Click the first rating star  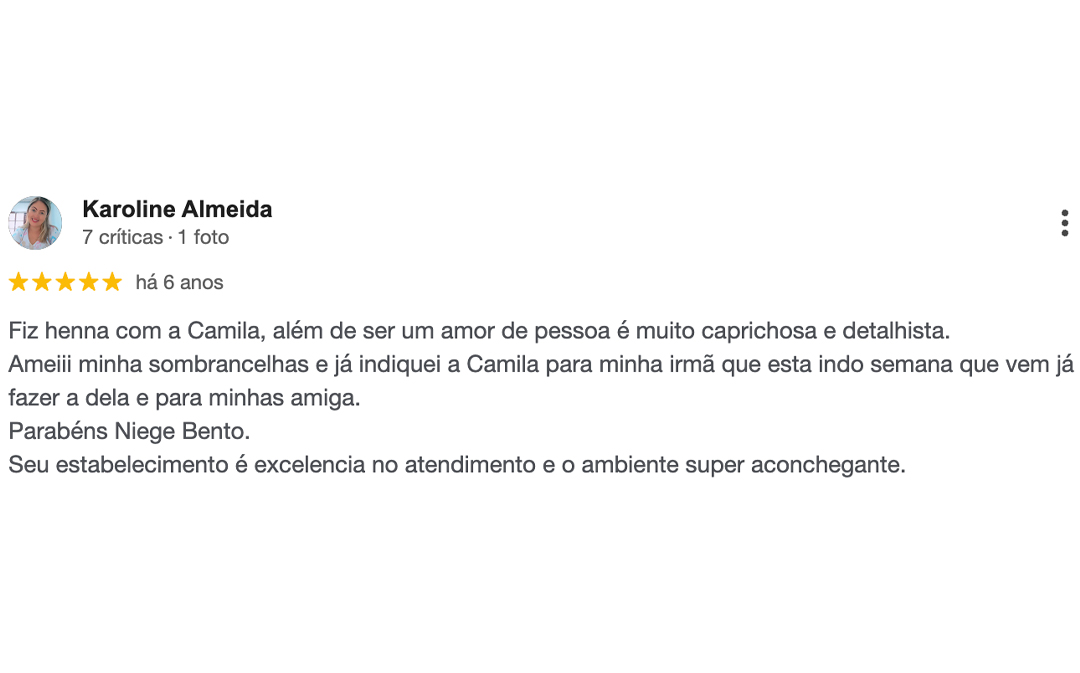pos(18,282)
